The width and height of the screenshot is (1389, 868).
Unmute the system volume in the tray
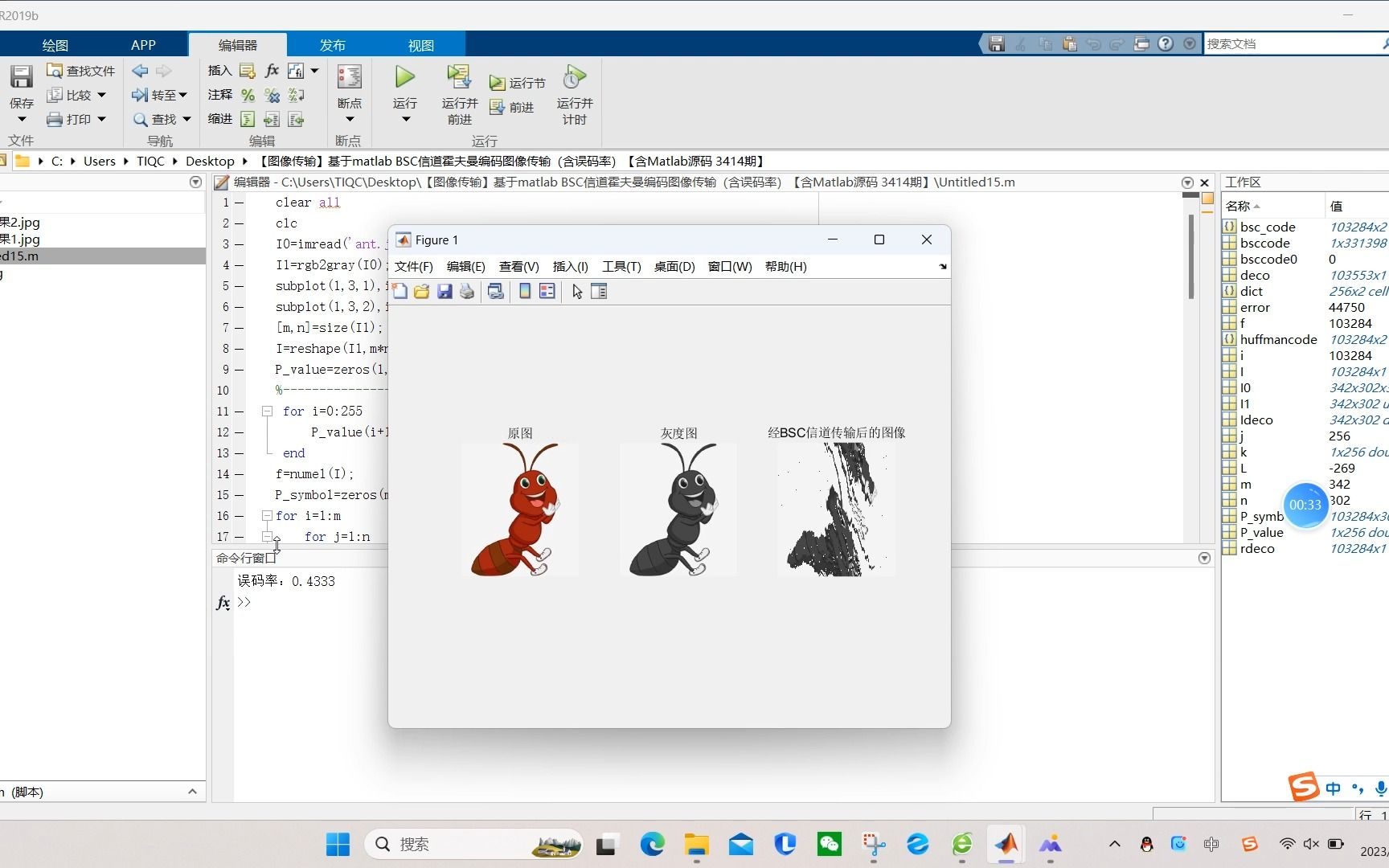[1312, 844]
